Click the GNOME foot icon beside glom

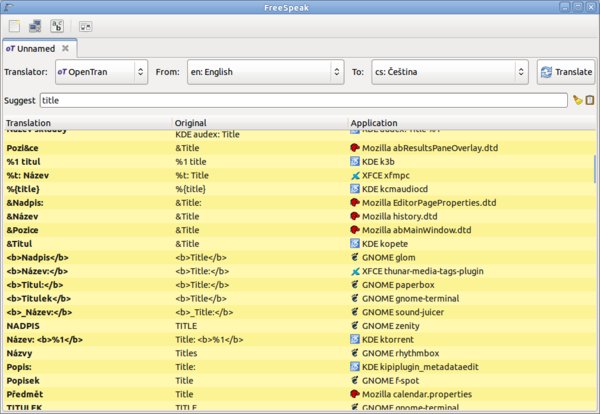pos(355,257)
